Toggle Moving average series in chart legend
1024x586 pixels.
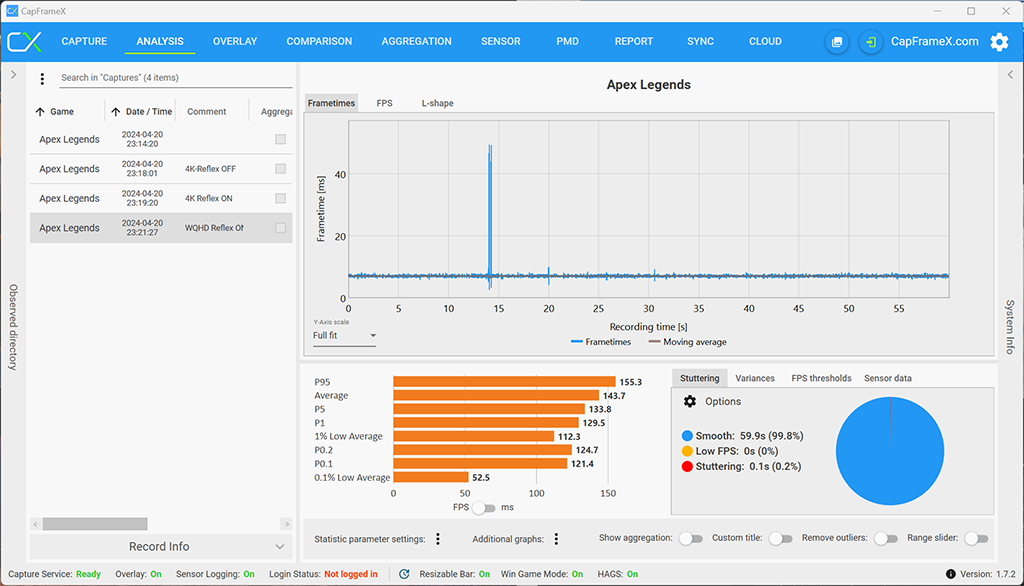tap(688, 342)
